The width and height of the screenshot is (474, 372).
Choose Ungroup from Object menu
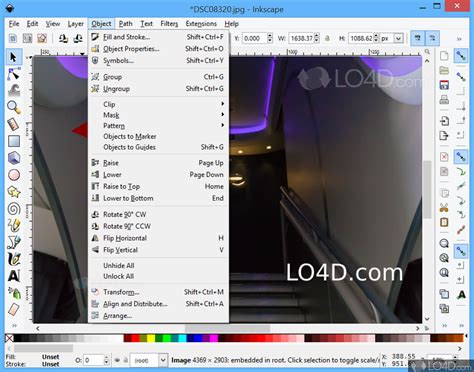159,89
